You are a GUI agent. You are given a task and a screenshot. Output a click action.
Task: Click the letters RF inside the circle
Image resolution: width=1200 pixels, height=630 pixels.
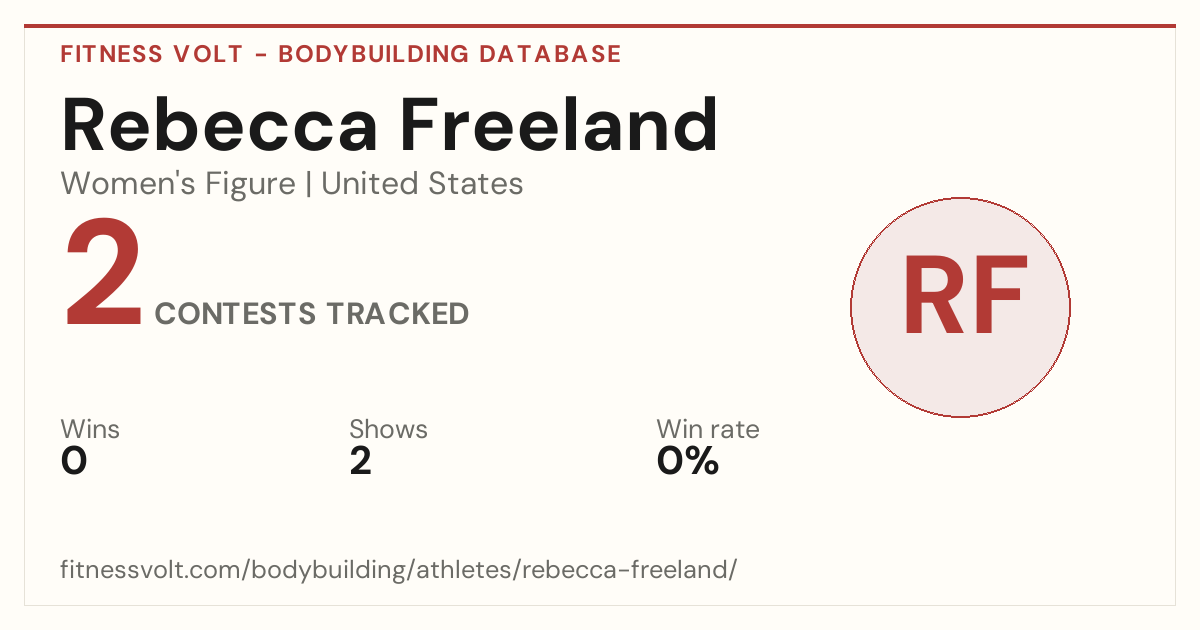964,297
